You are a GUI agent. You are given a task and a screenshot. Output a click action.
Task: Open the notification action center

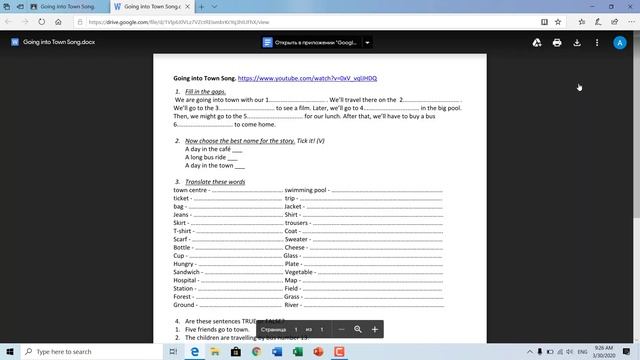pos(626,351)
